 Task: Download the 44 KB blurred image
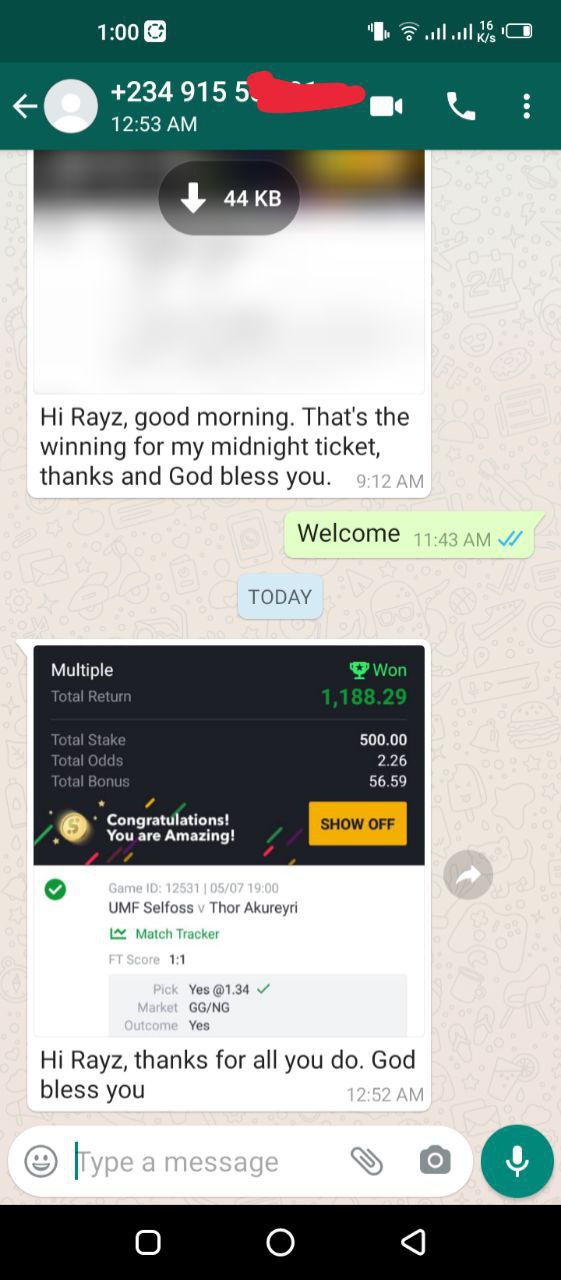(x=229, y=198)
